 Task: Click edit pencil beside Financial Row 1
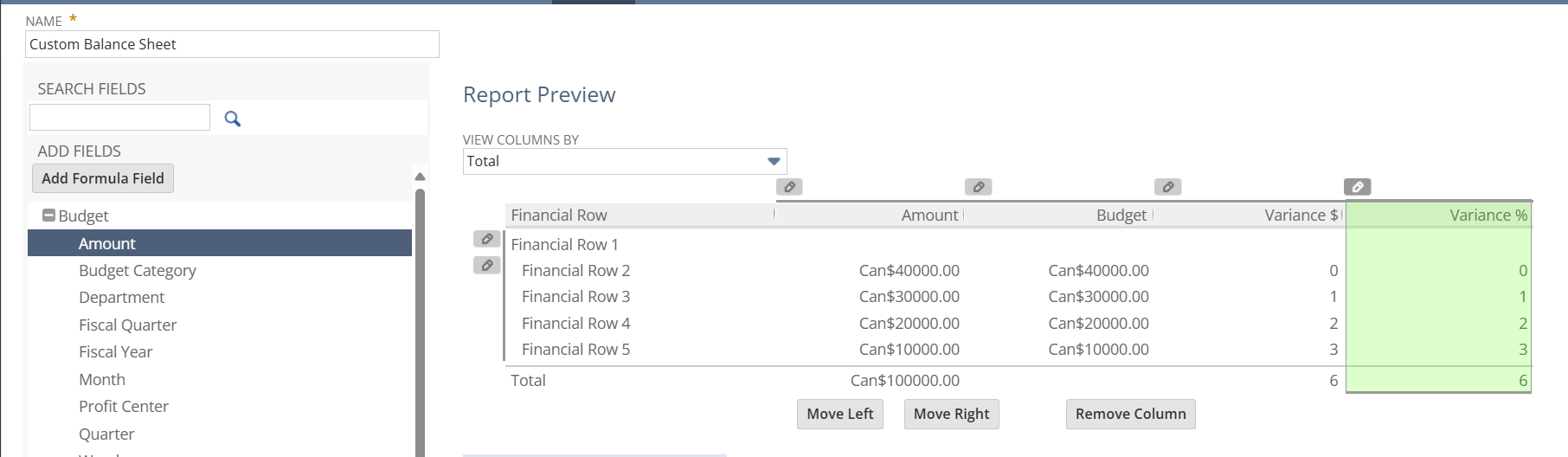pyautogui.click(x=486, y=239)
